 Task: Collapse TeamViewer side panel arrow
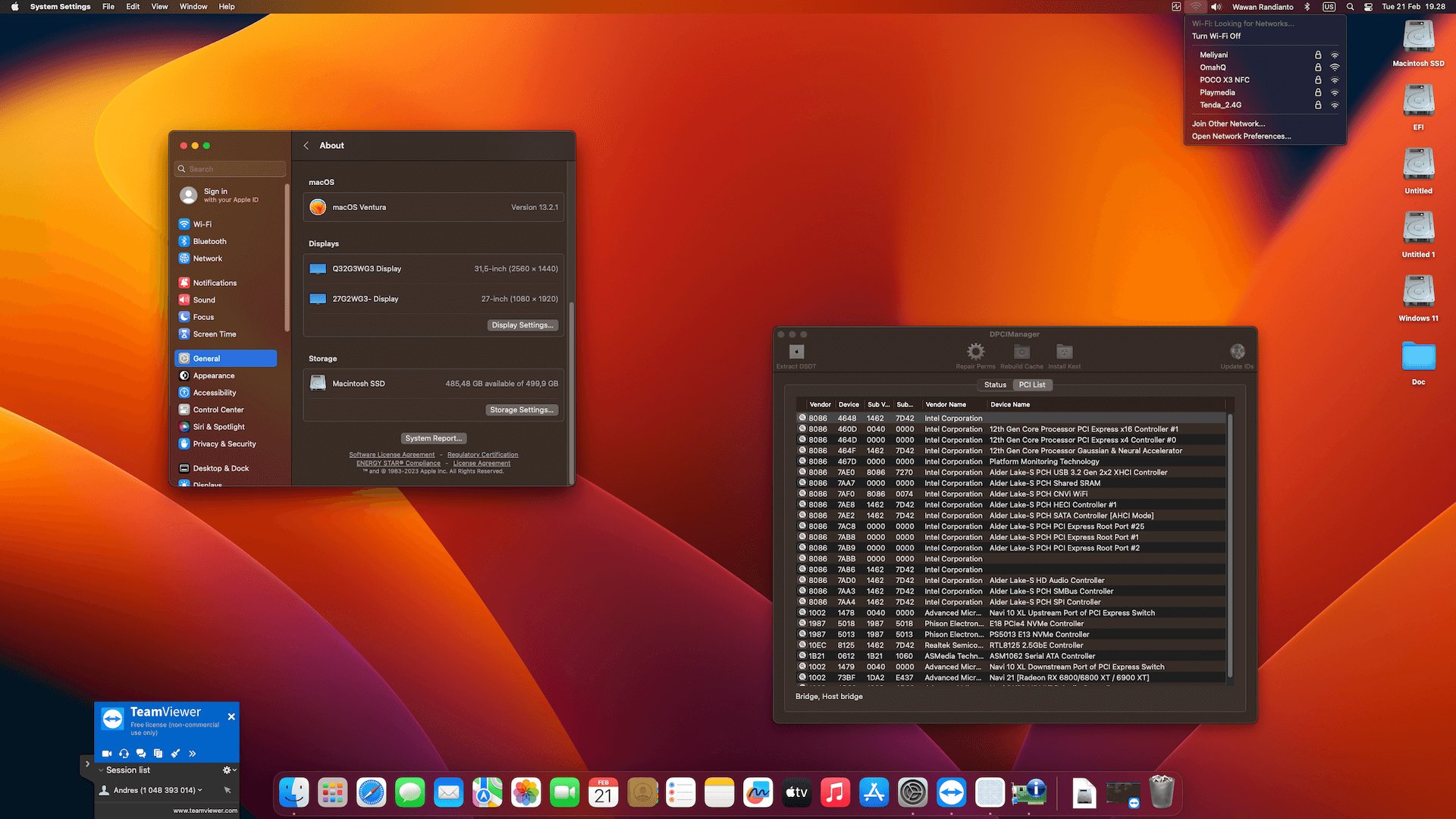pyautogui.click(x=86, y=764)
